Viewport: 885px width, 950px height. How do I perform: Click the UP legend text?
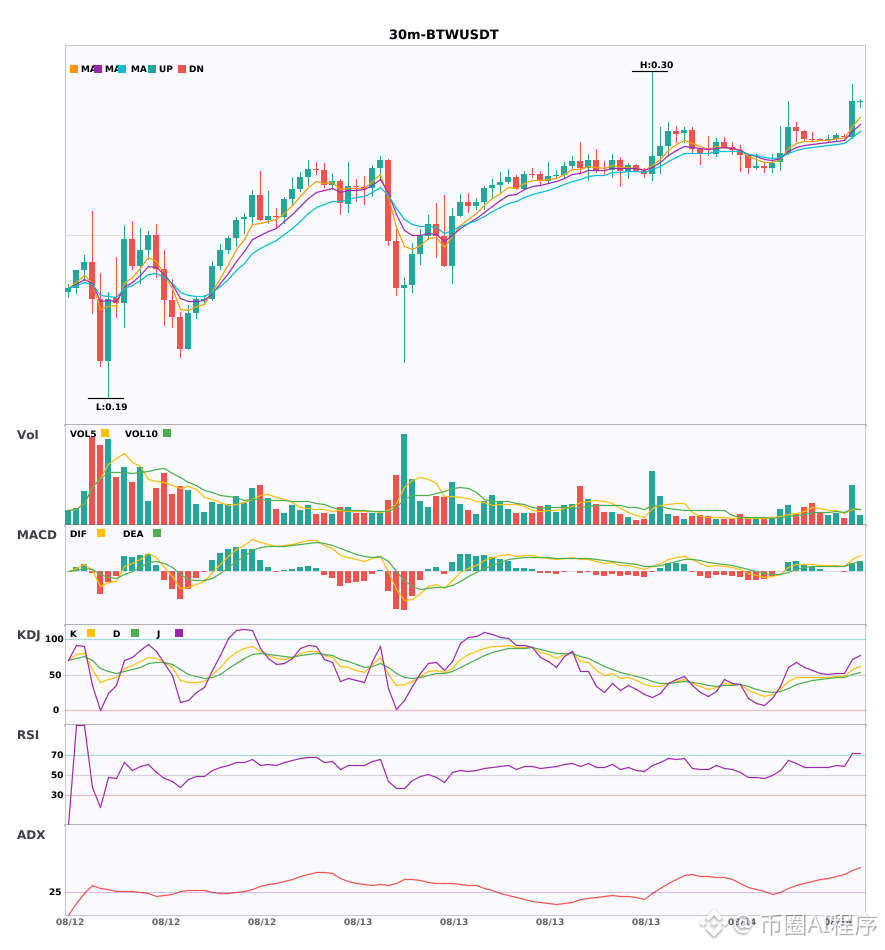point(166,69)
